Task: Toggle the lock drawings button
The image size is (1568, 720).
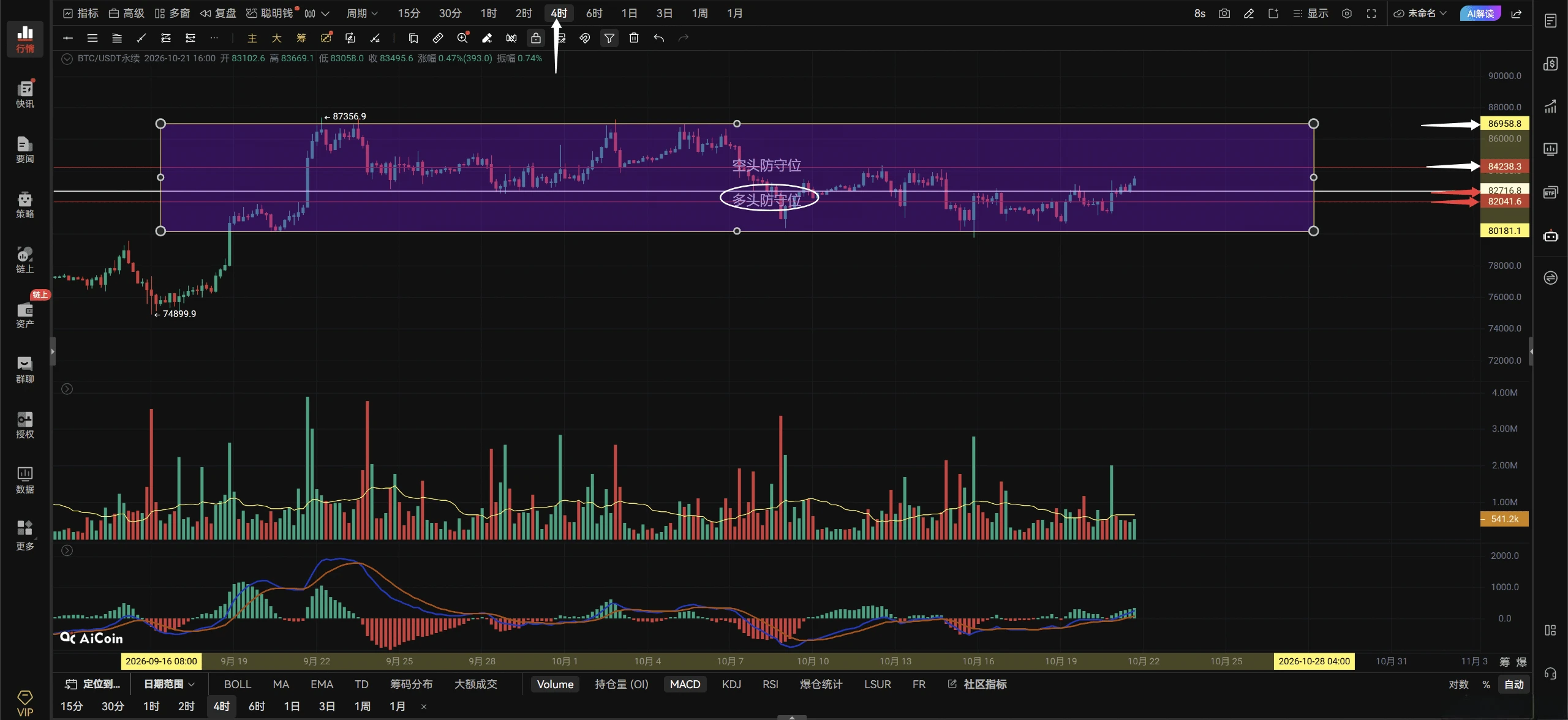Action: click(536, 38)
